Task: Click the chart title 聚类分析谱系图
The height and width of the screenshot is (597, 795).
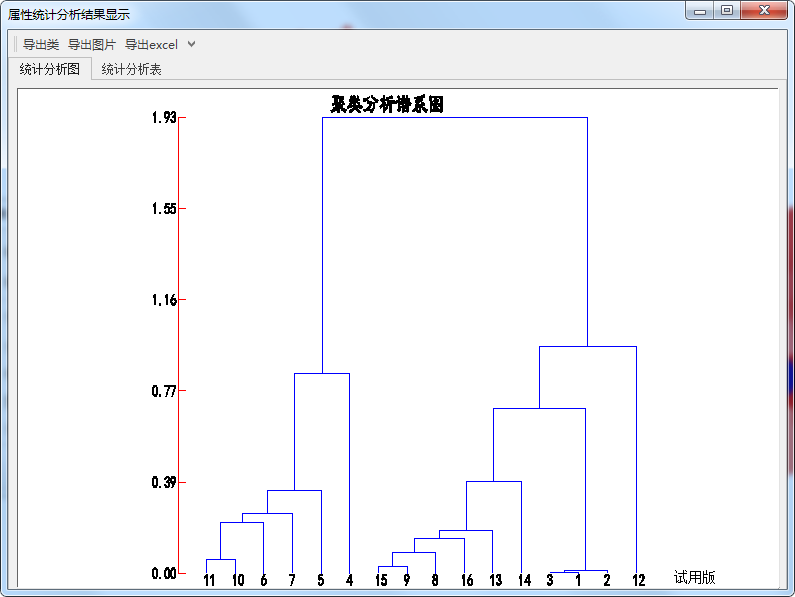Action: point(387,104)
